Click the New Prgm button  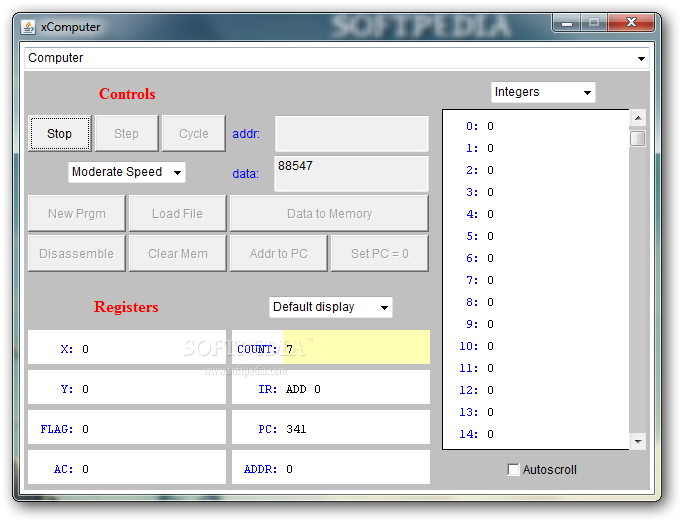click(x=77, y=214)
